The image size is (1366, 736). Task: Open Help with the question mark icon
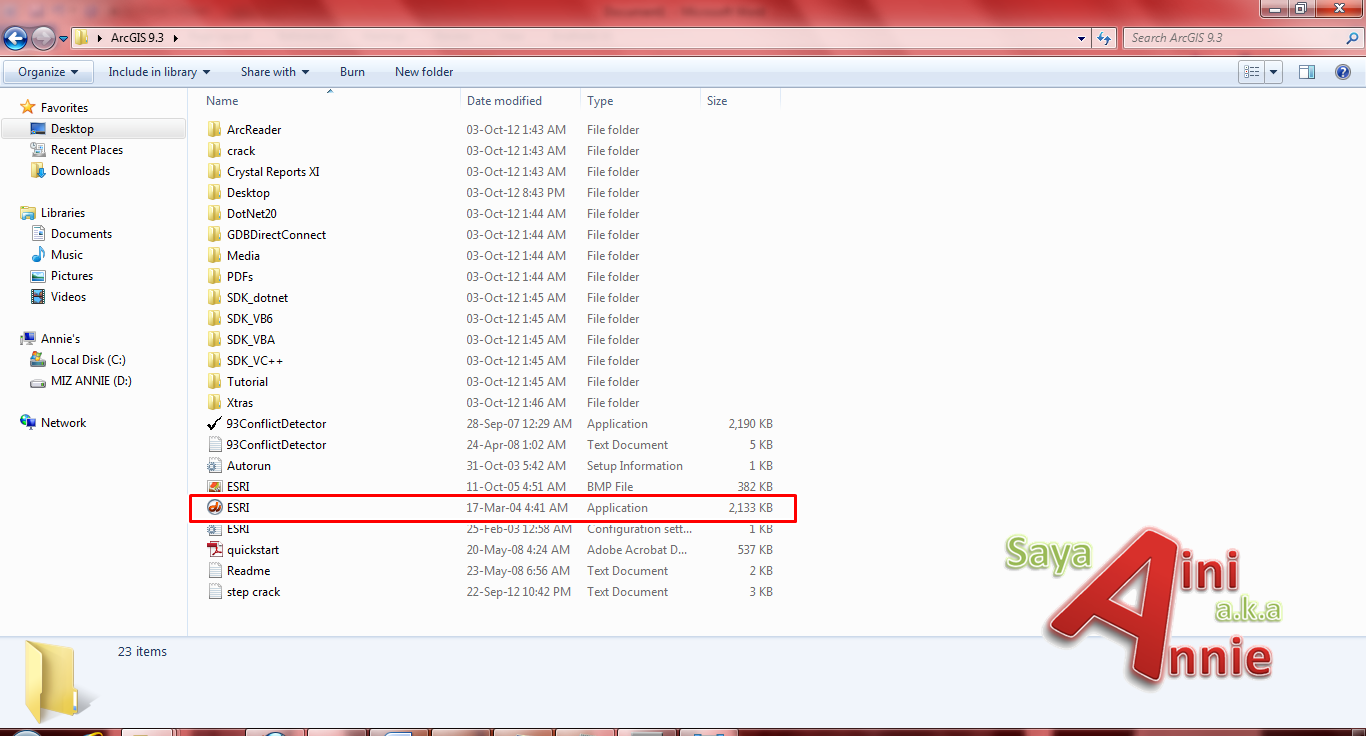click(1341, 72)
